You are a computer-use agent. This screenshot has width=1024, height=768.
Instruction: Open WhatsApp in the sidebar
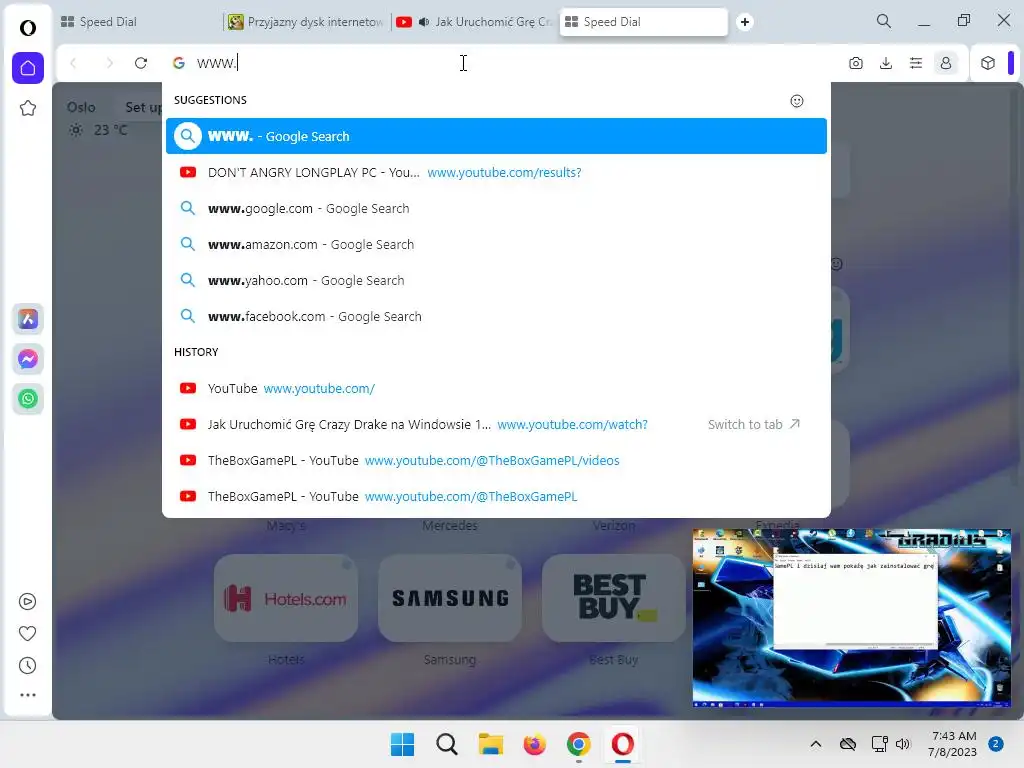pyautogui.click(x=27, y=399)
